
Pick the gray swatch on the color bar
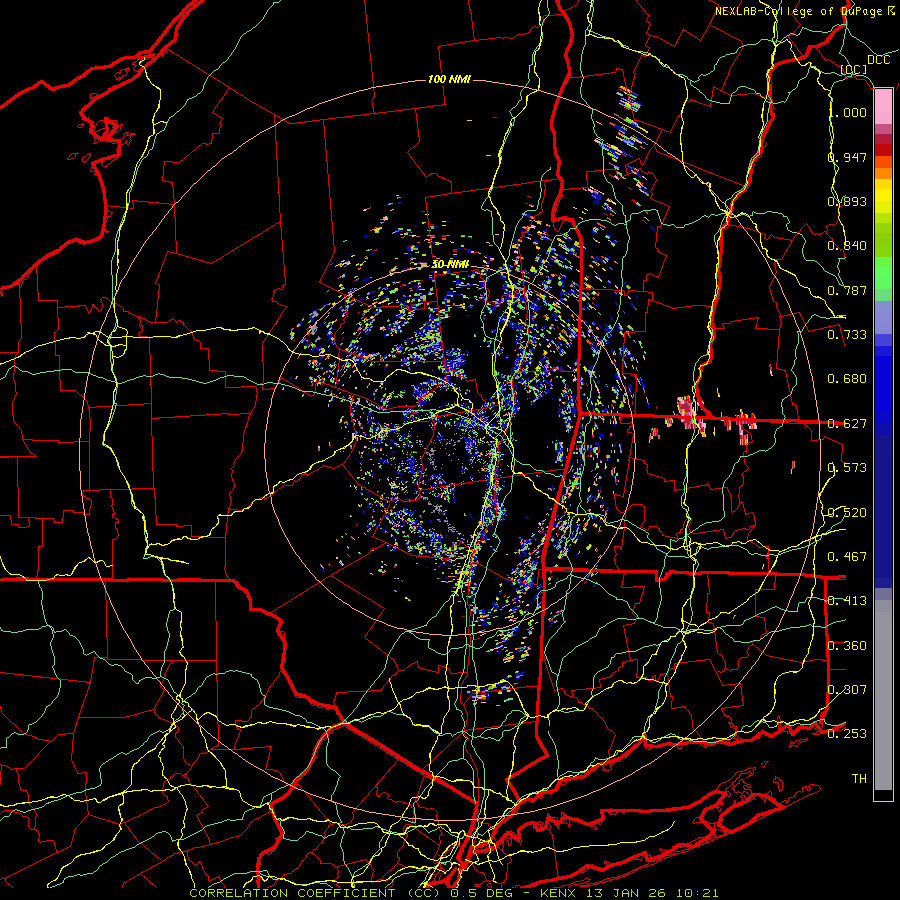(883, 695)
